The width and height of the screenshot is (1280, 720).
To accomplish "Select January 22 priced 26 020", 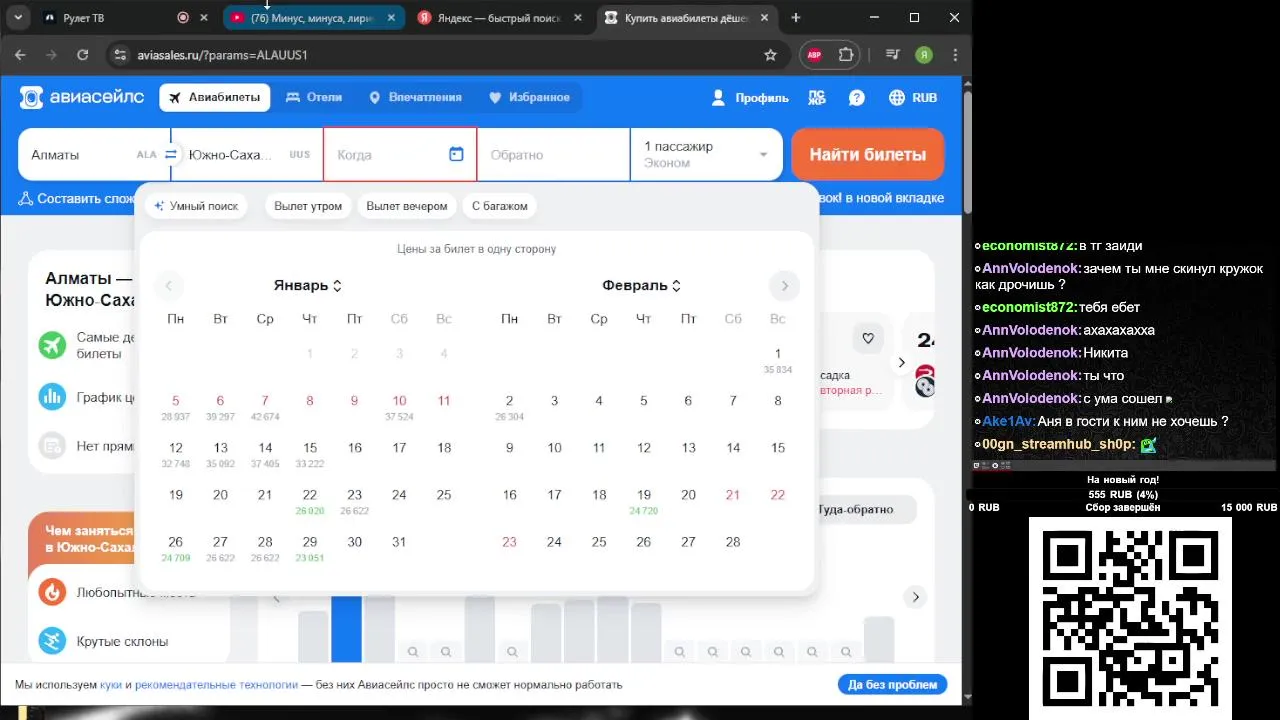I will click(x=310, y=501).
